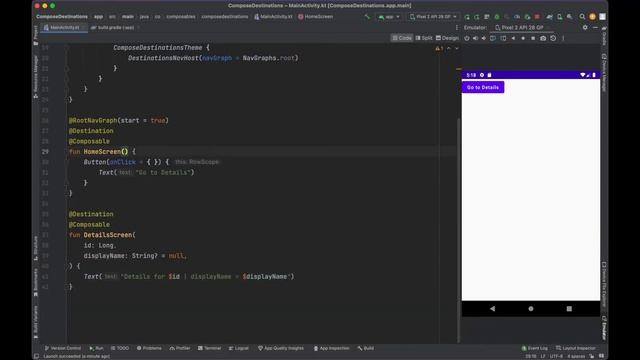Open the Pixel 2 API 28 device dropdown
Viewport: 640px width, 360px height.
click(x=433, y=17)
